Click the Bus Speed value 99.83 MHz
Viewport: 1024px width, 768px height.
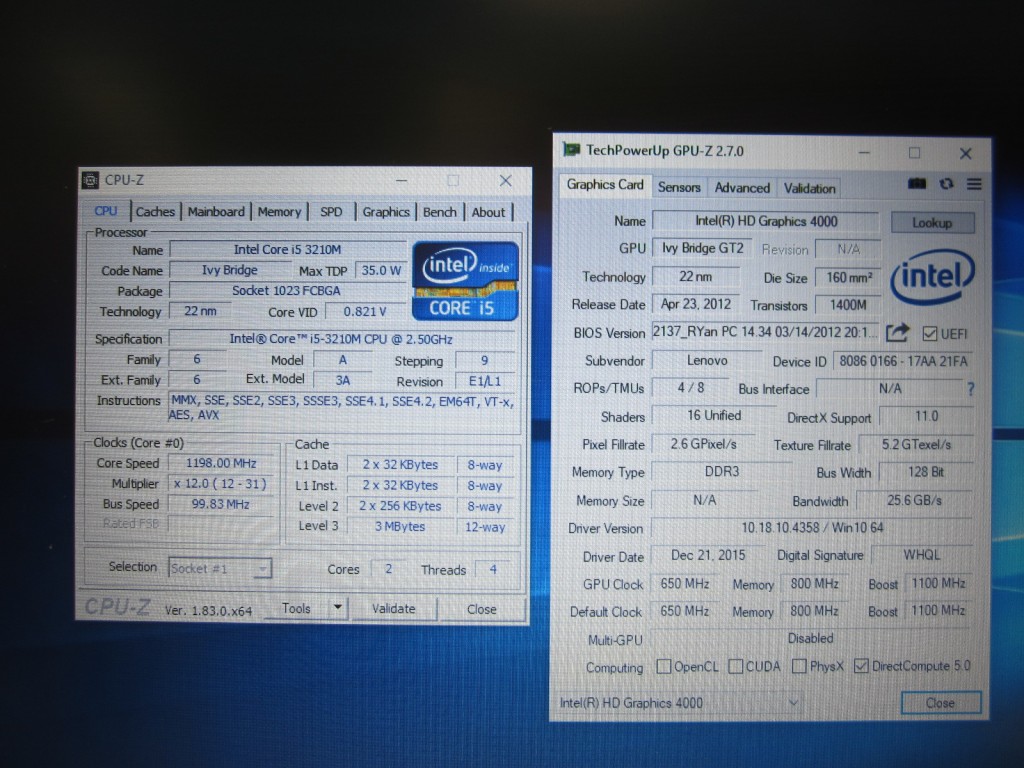(221, 504)
